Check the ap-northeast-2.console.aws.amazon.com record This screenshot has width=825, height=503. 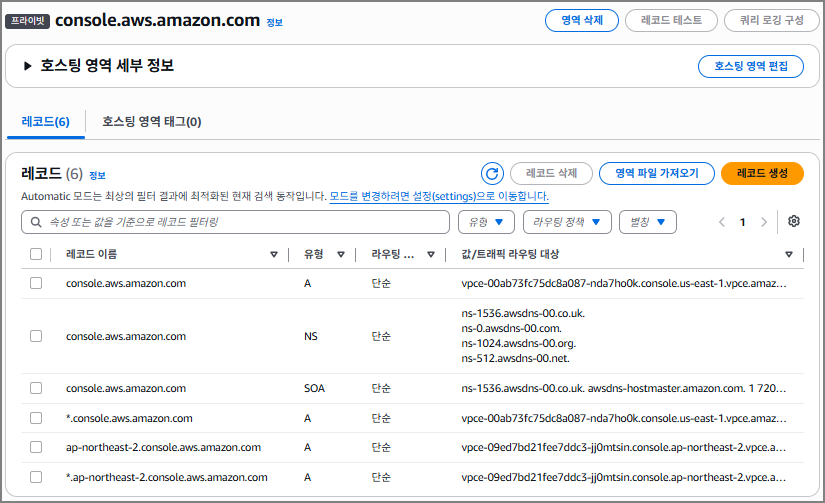(x=36, y=447)
